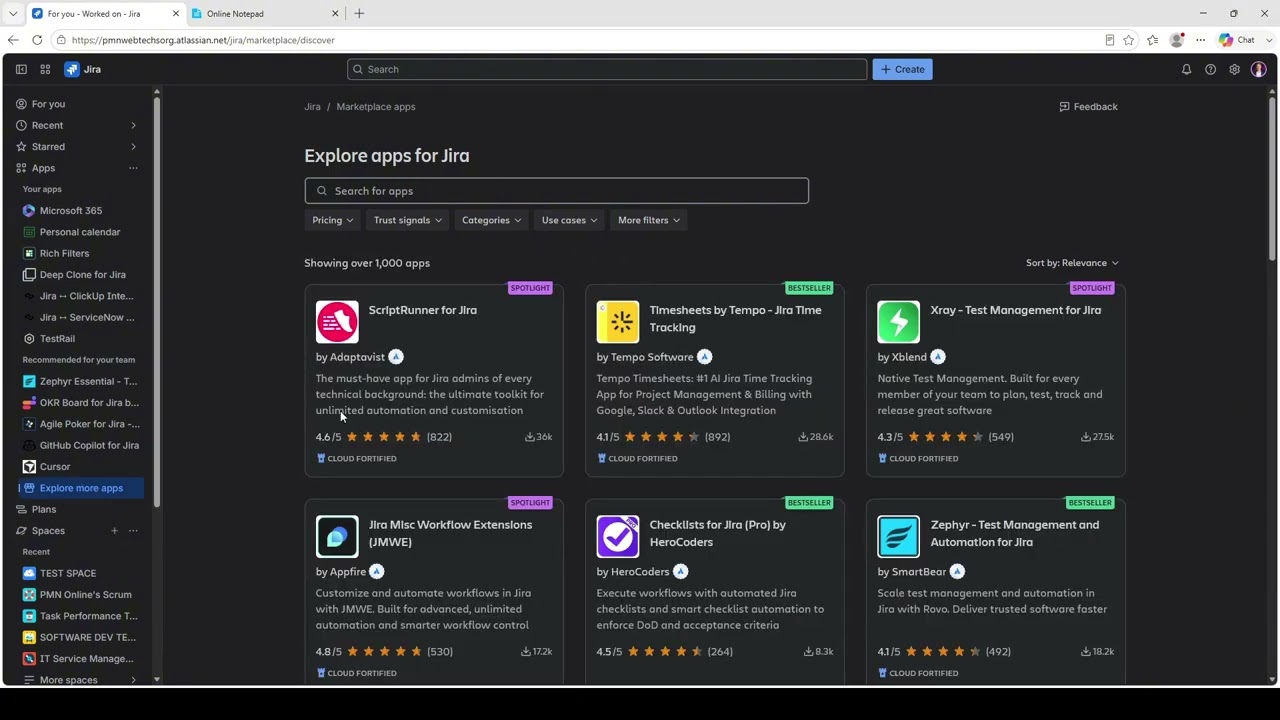Open Spaces in the sidebar
The width and height of the screenshot is (1280, 720).
coord(48,531)
